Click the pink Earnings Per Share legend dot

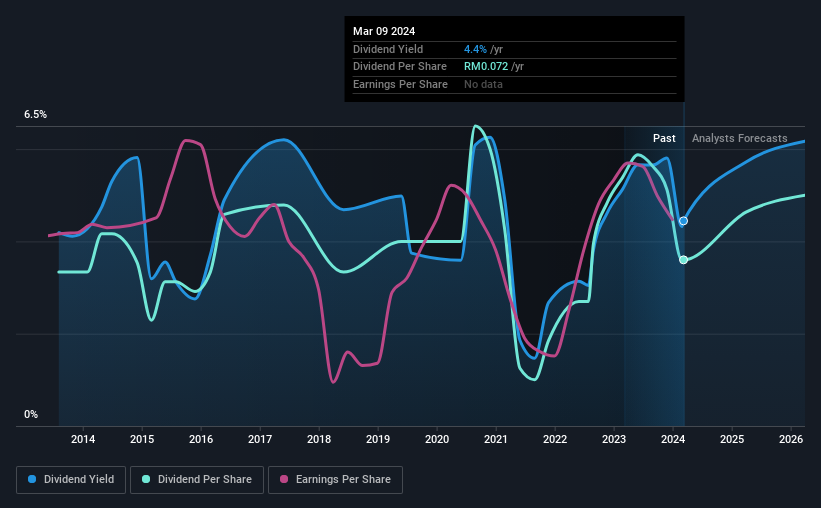point(284,479)
